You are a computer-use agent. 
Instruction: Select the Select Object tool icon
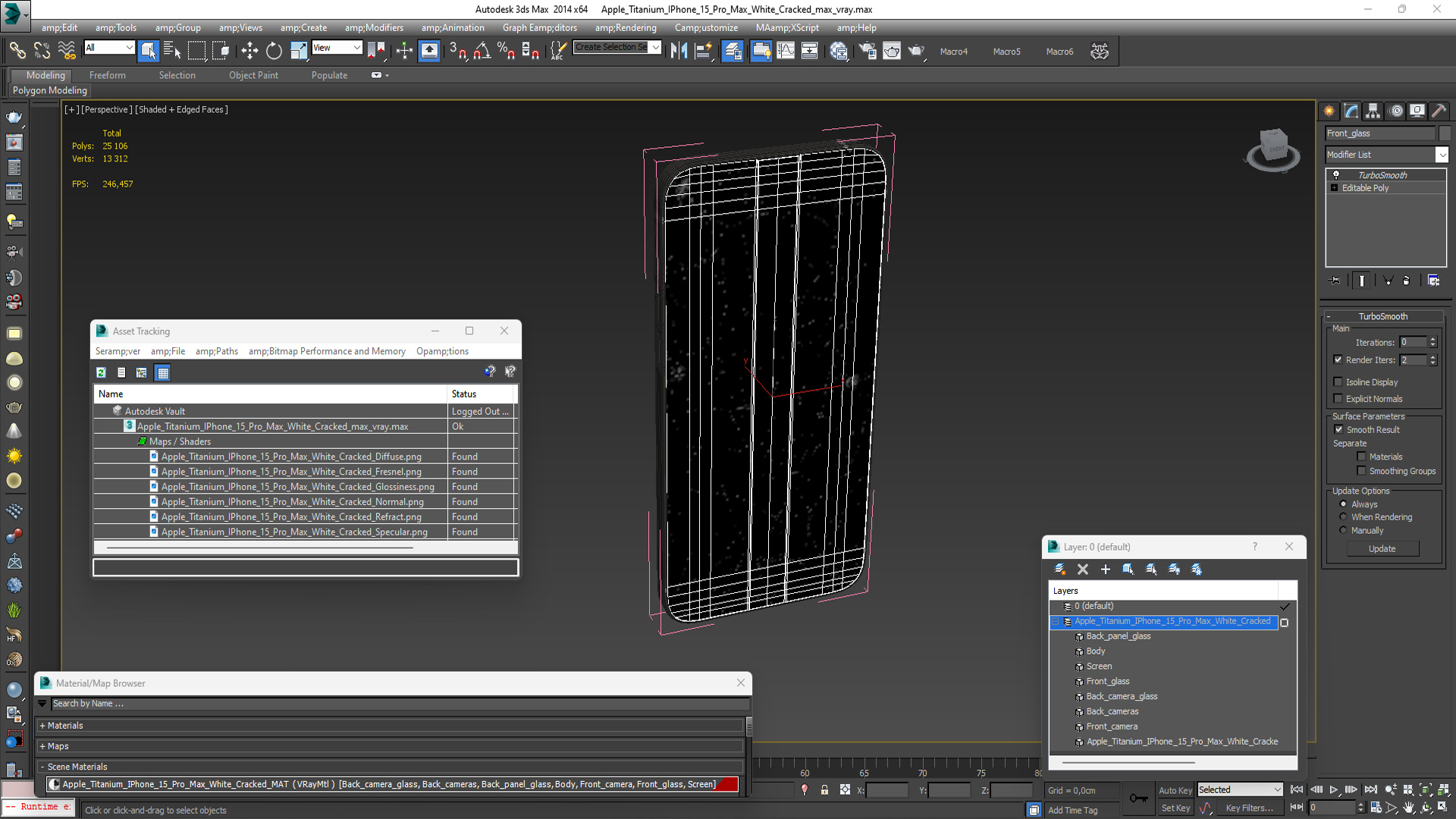(x=147, y=51)
